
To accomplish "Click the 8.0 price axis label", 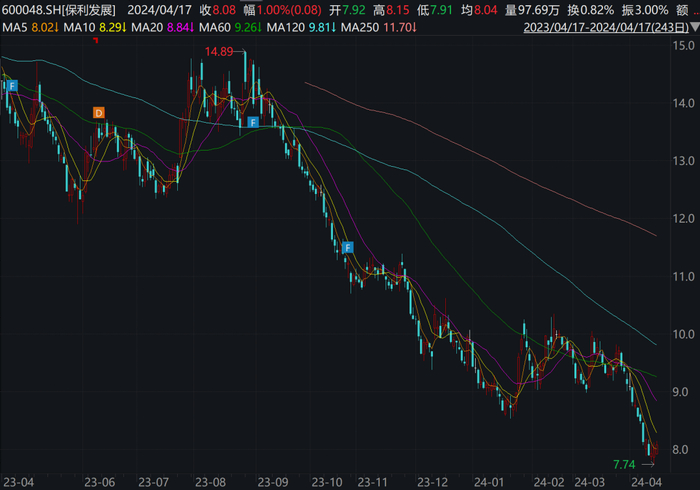I will pyautogui.click(x=680, y=450).
